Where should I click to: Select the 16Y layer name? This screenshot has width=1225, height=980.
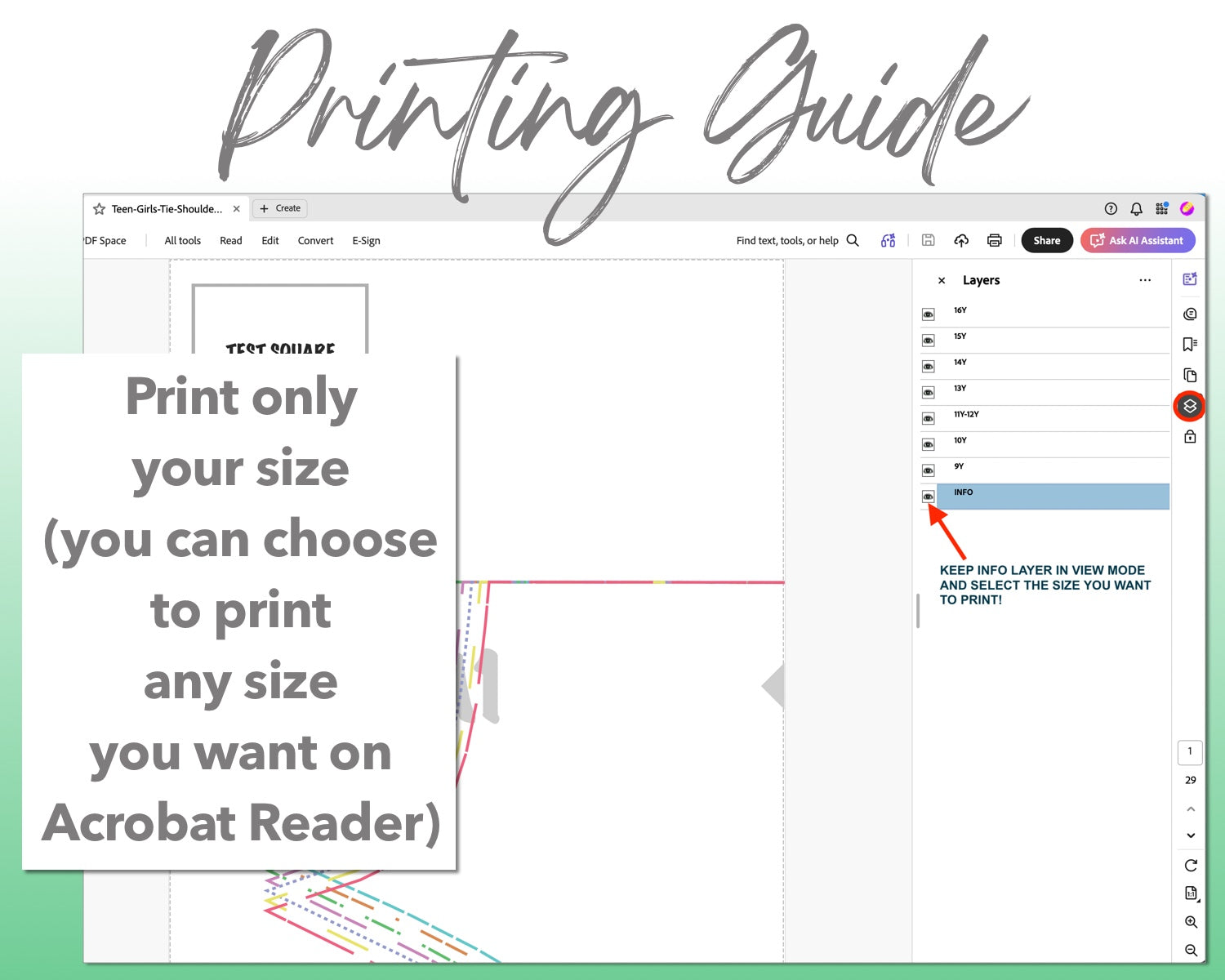960,310
